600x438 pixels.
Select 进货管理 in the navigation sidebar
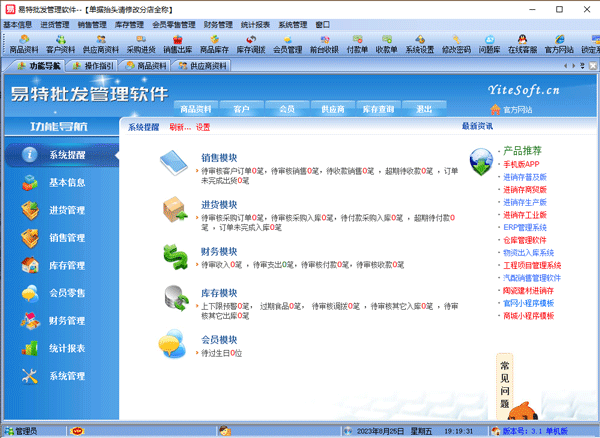[61, 210]
